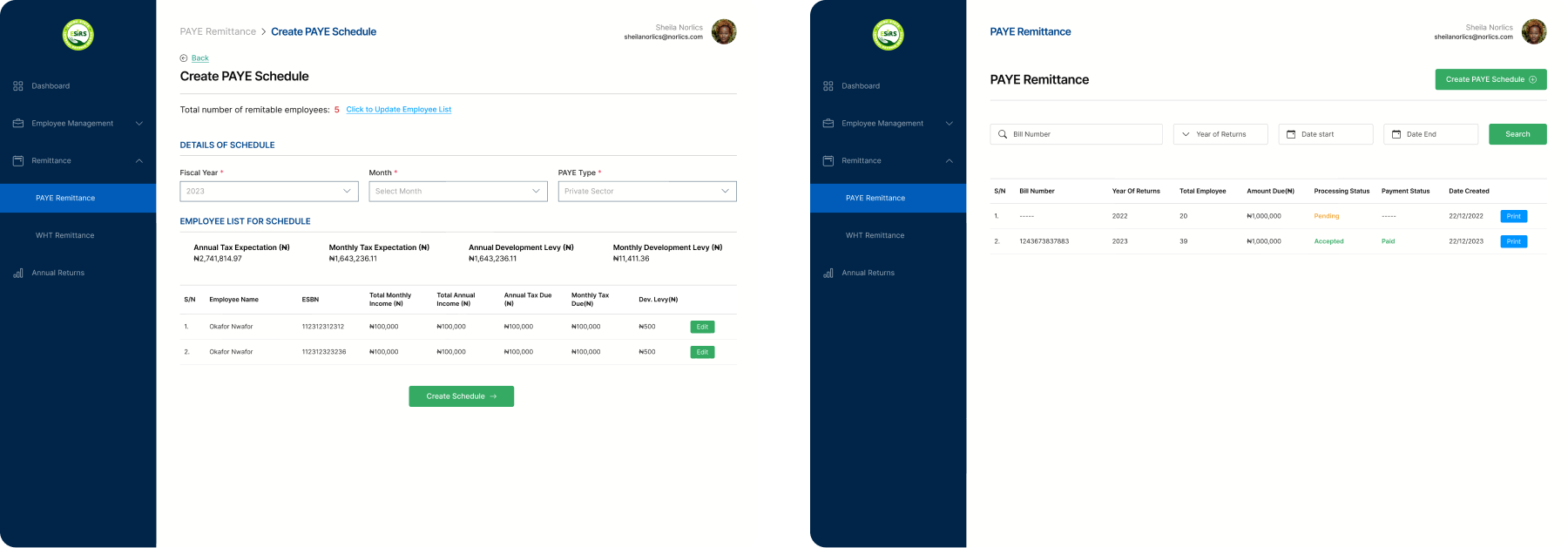The image size is (1568, 548).
Task: Click Dashboard grid icon in the left screen sidebar
Action: (x=18, y=86)
